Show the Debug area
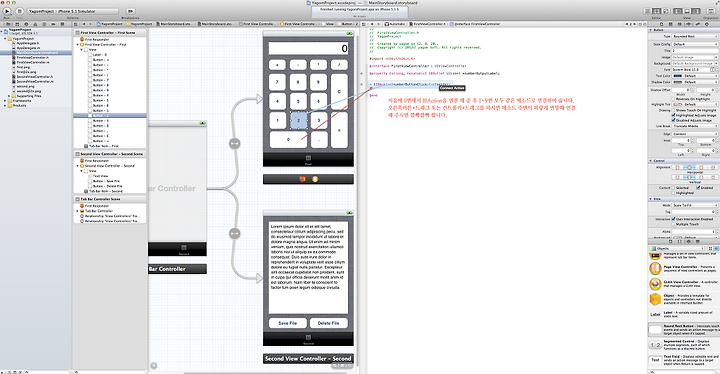 [687, 11]
